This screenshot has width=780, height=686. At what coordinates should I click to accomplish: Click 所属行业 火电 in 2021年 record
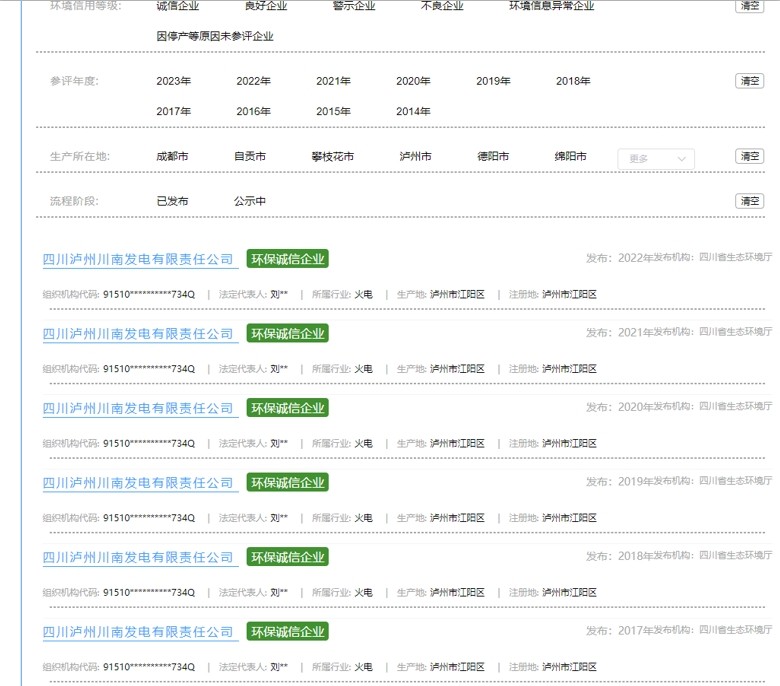[x=342, y=369]
